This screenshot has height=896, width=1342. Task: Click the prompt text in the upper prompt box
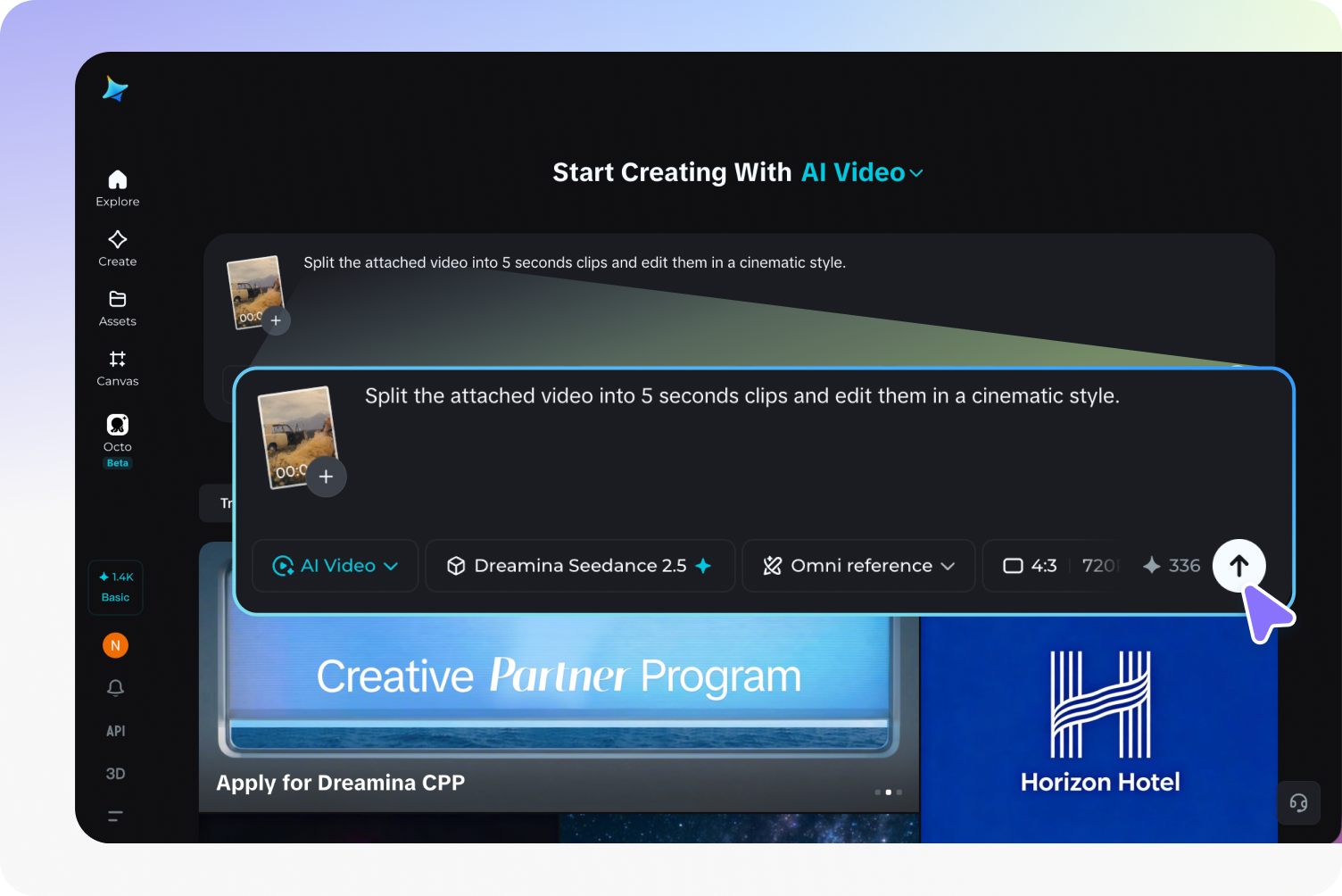point(575,262)
